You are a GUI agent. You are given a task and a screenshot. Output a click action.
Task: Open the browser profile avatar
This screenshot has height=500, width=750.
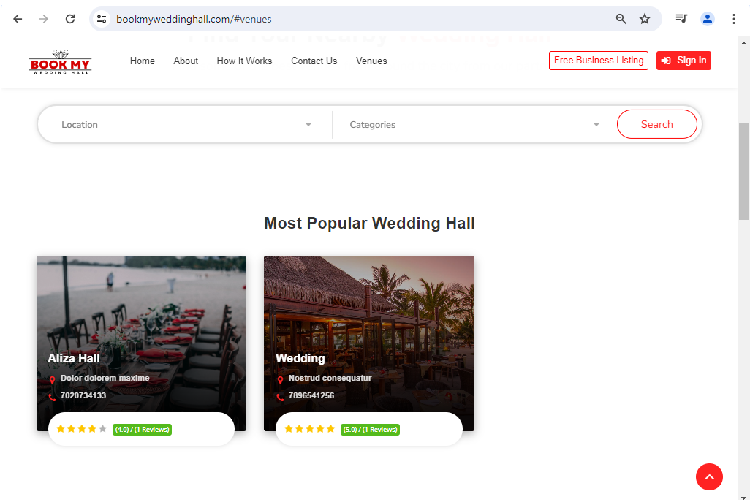click(707, 19)
